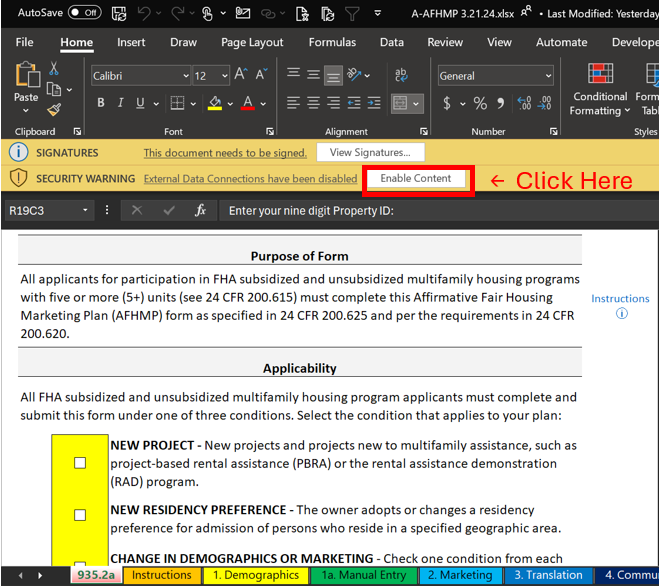This screenshot has height=586, width=659.
Task: Toggle the AutoSave switch
Action: point(84,13)
